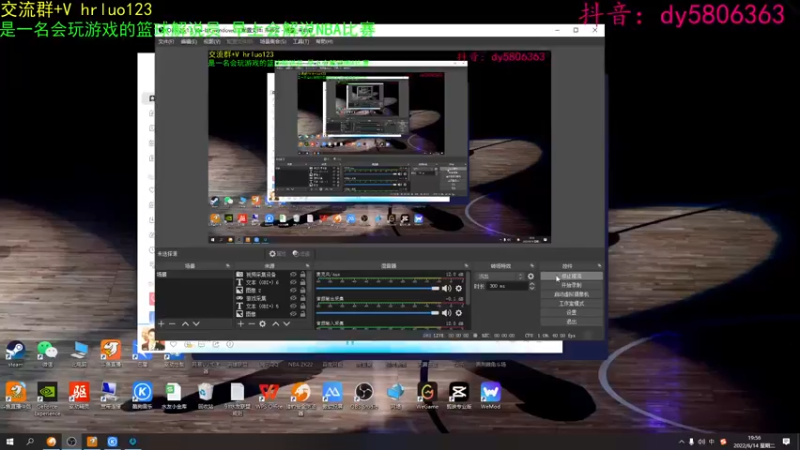Viewport: 800px width, 450px height.
Task: Click the 退出 button in controls
Action: 571,321
